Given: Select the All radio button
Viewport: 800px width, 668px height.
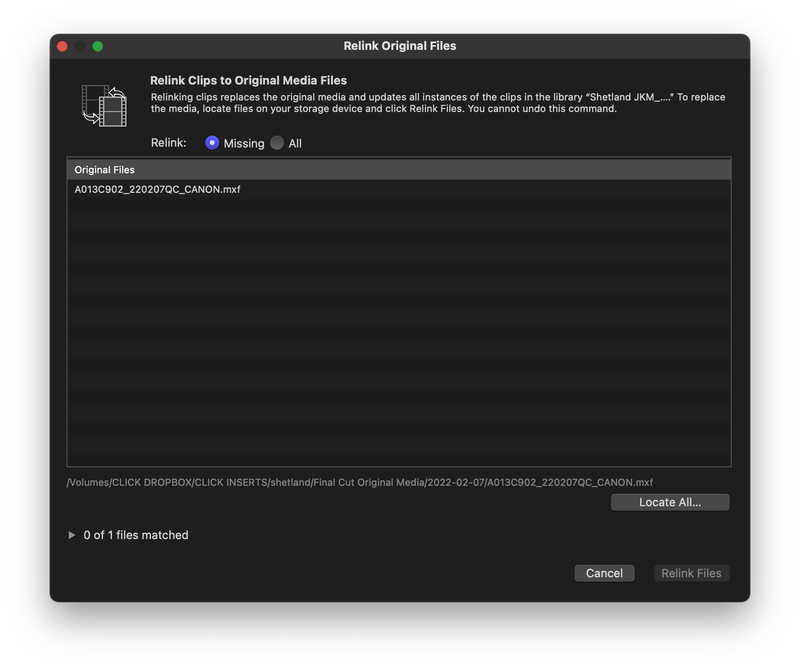Looking at the screenshot, I should [277, 143].
